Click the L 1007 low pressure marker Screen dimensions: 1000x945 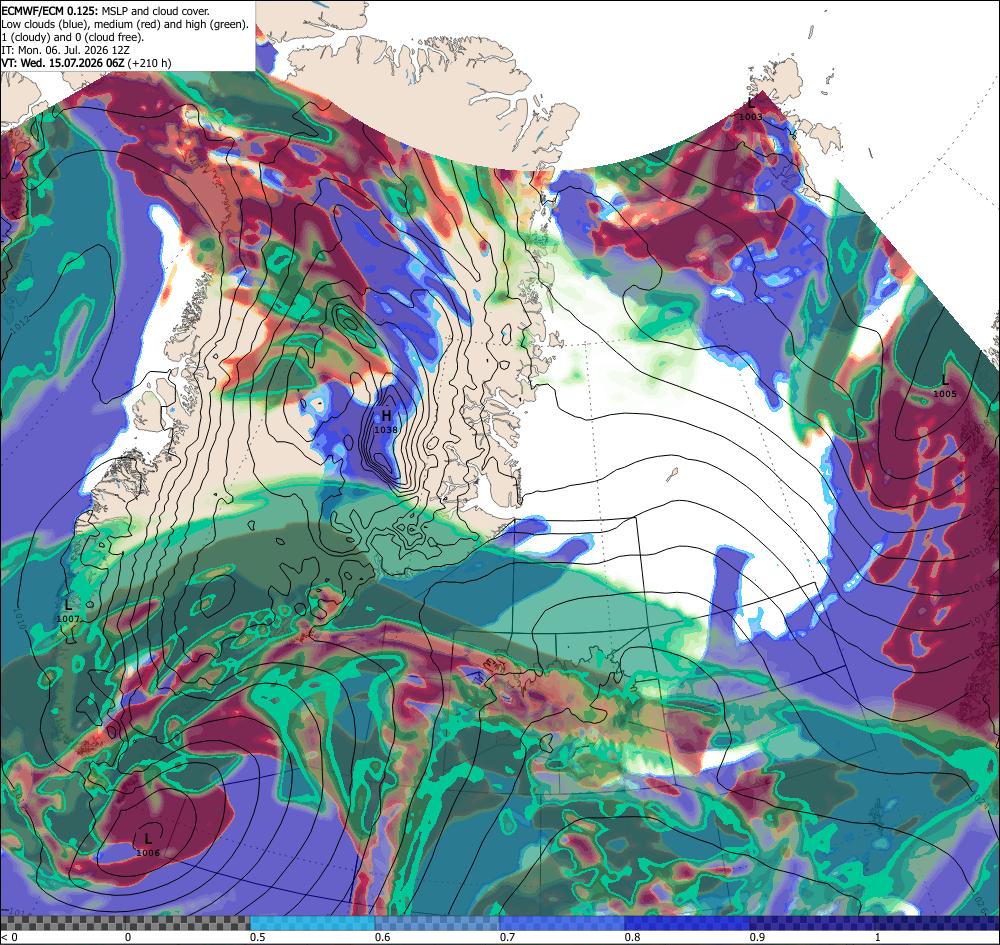[68, 611]
